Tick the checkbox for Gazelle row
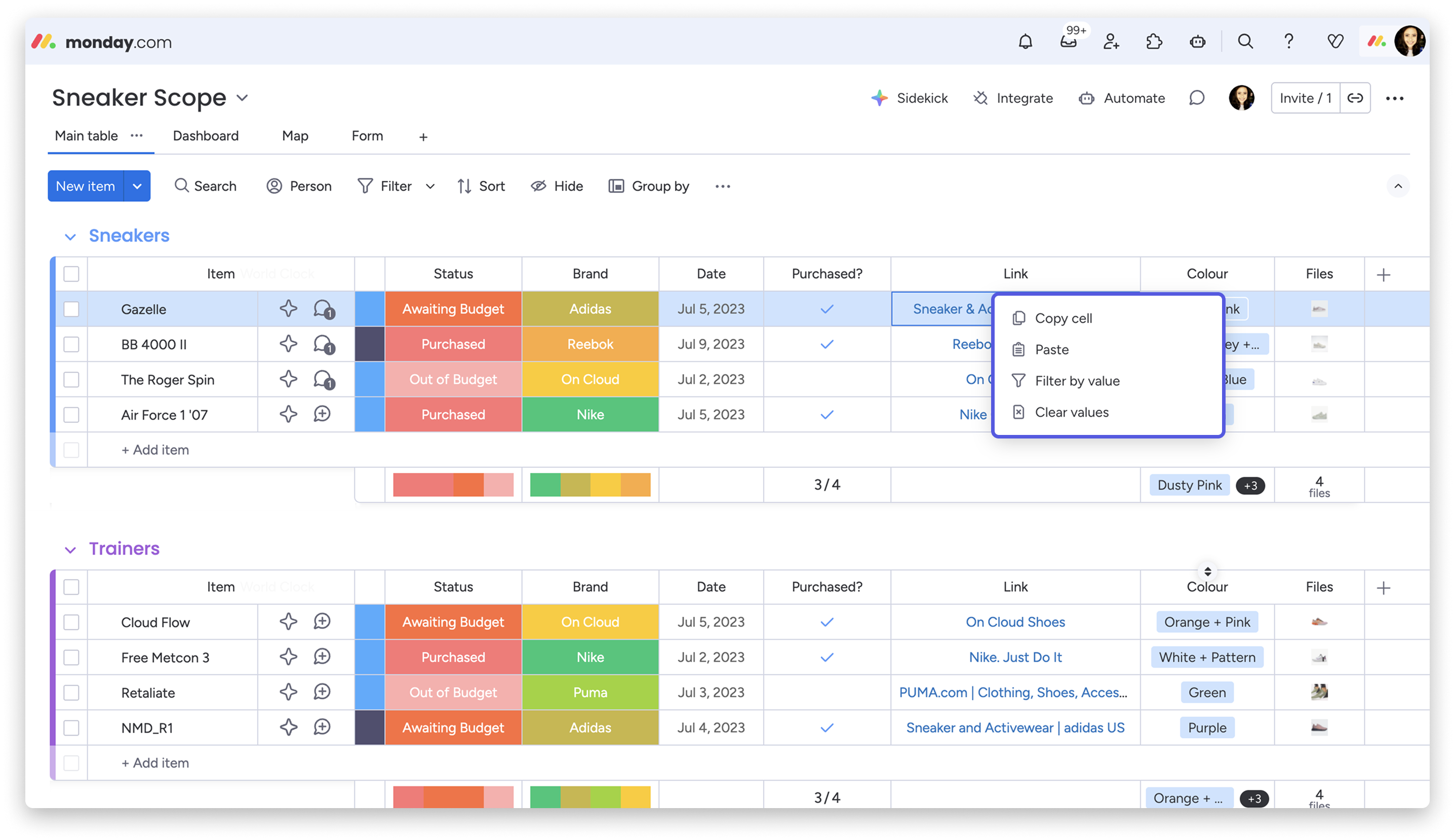The width and height of the screenshot is (1455, 840). tap(71, 309)
